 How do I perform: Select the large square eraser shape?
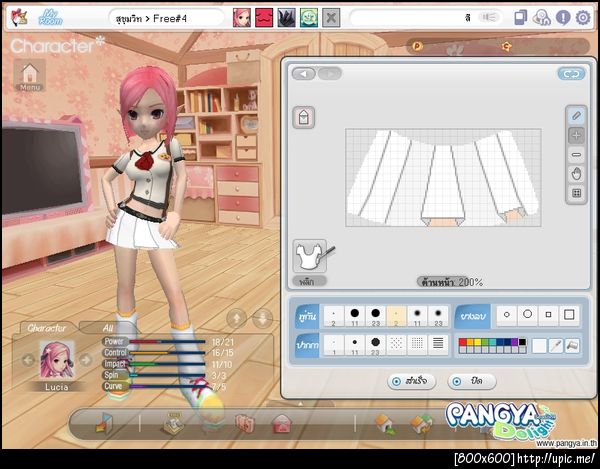pos(569,315)
